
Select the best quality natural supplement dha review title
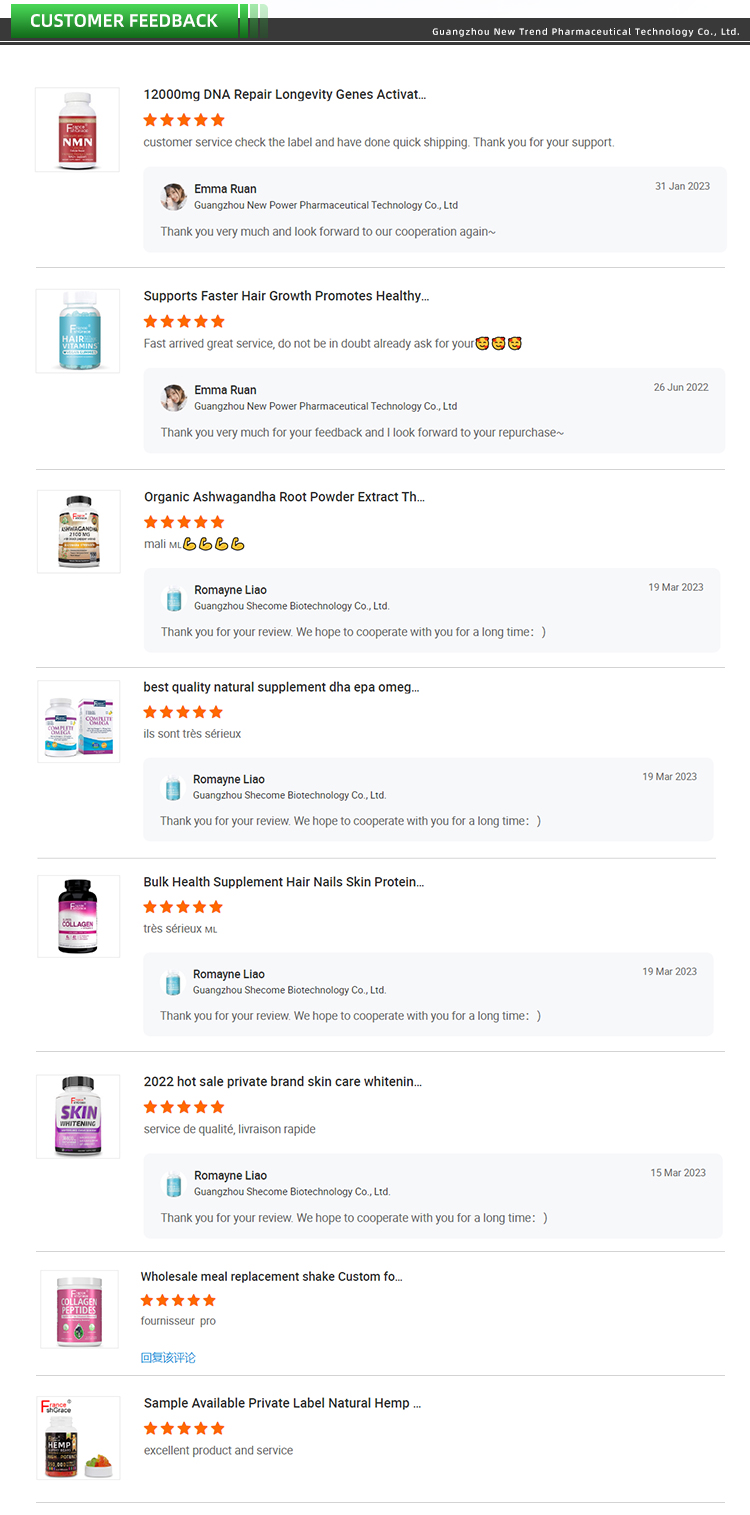[x=282, y=687]
